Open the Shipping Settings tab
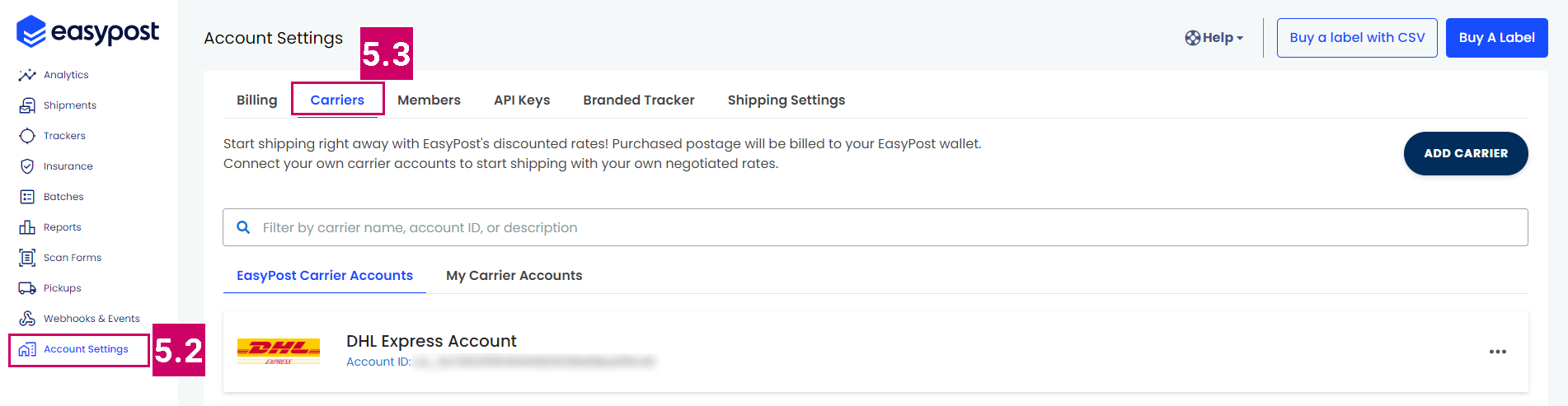This screenshot has height=406, width=1568. click(x=786, y=100)
